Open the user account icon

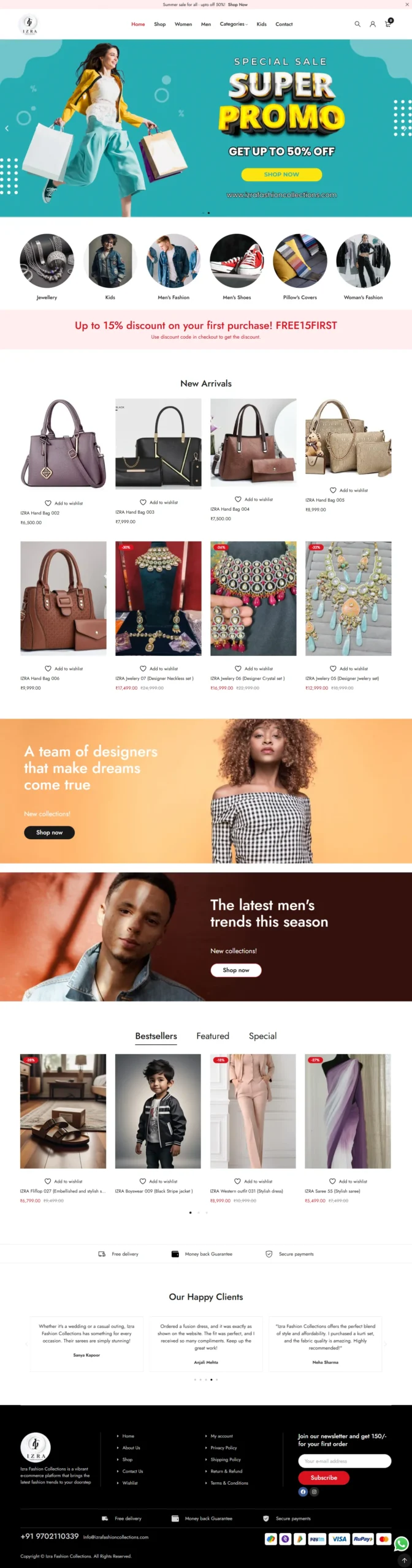(372, 24)
